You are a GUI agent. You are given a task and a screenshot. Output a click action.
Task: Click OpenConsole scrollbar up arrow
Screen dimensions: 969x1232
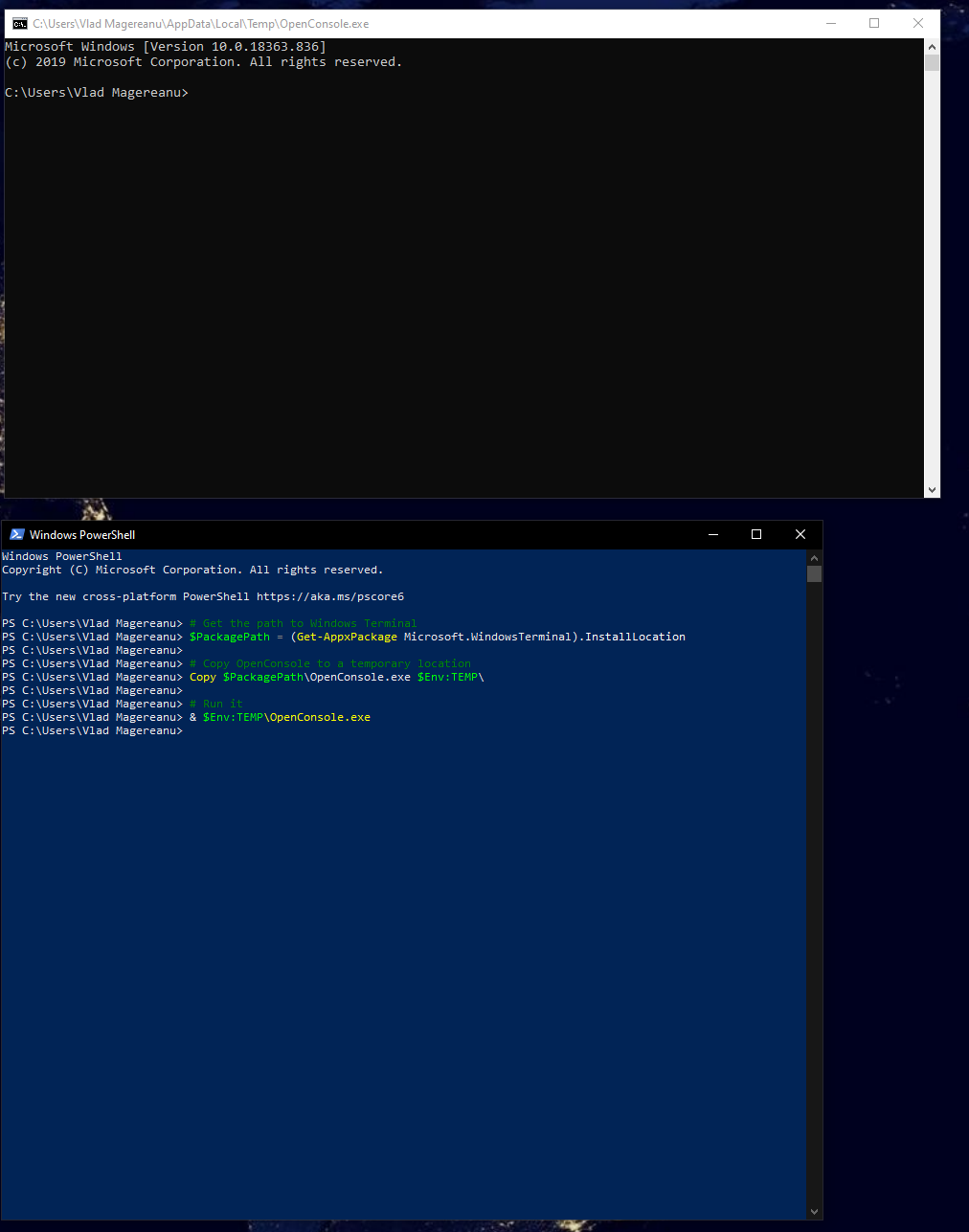click(x=932, y=47)
